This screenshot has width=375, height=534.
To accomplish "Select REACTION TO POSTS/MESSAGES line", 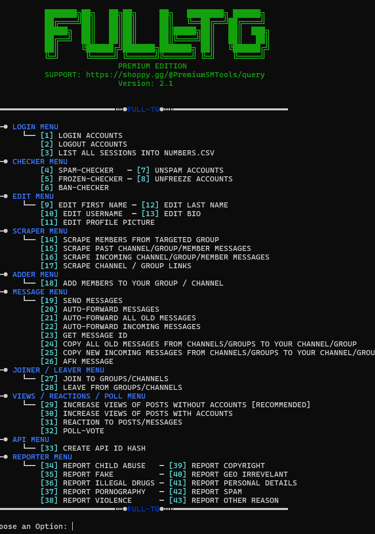I will coord(111,422).
